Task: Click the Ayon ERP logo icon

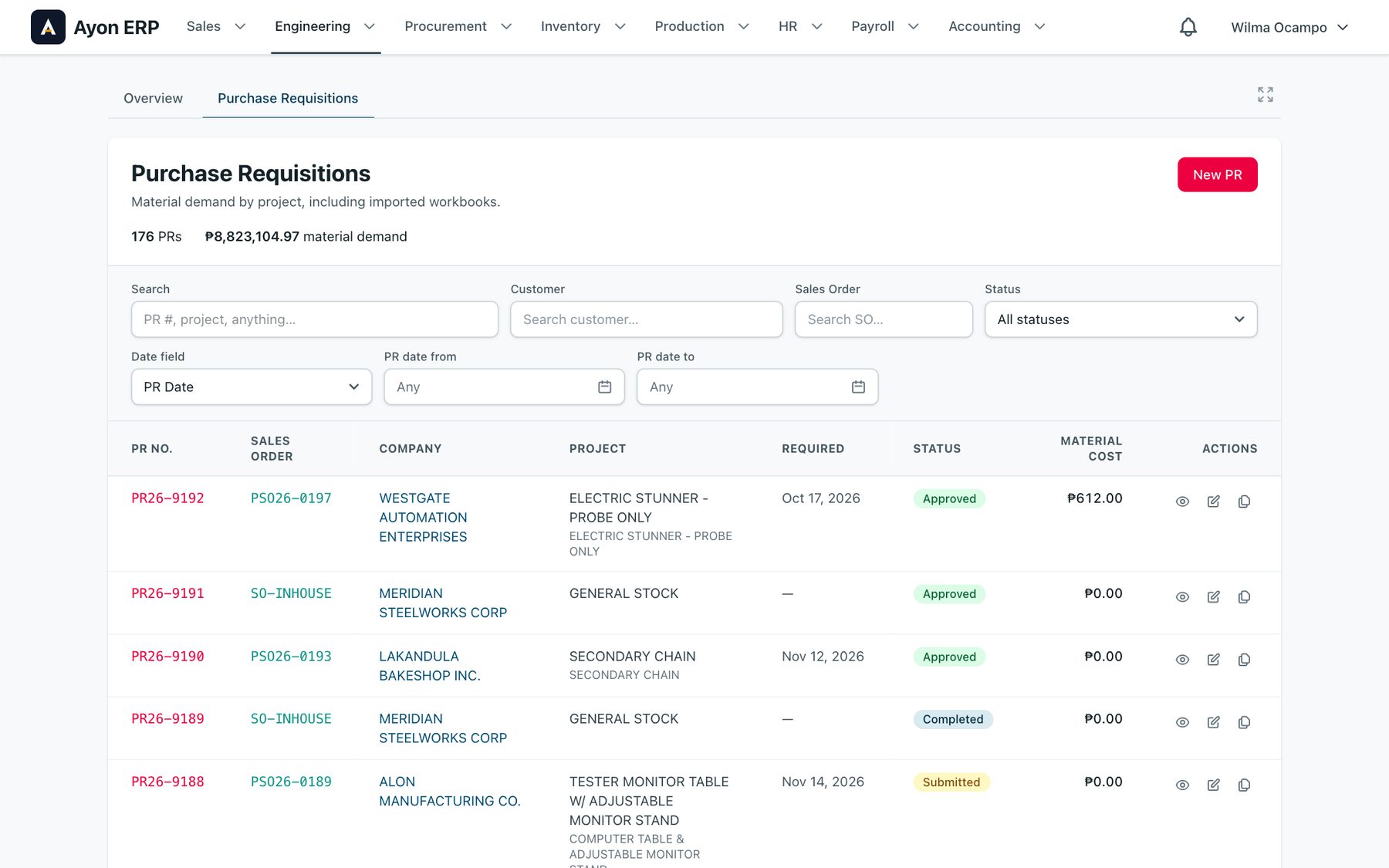Action: pos(48,27)
